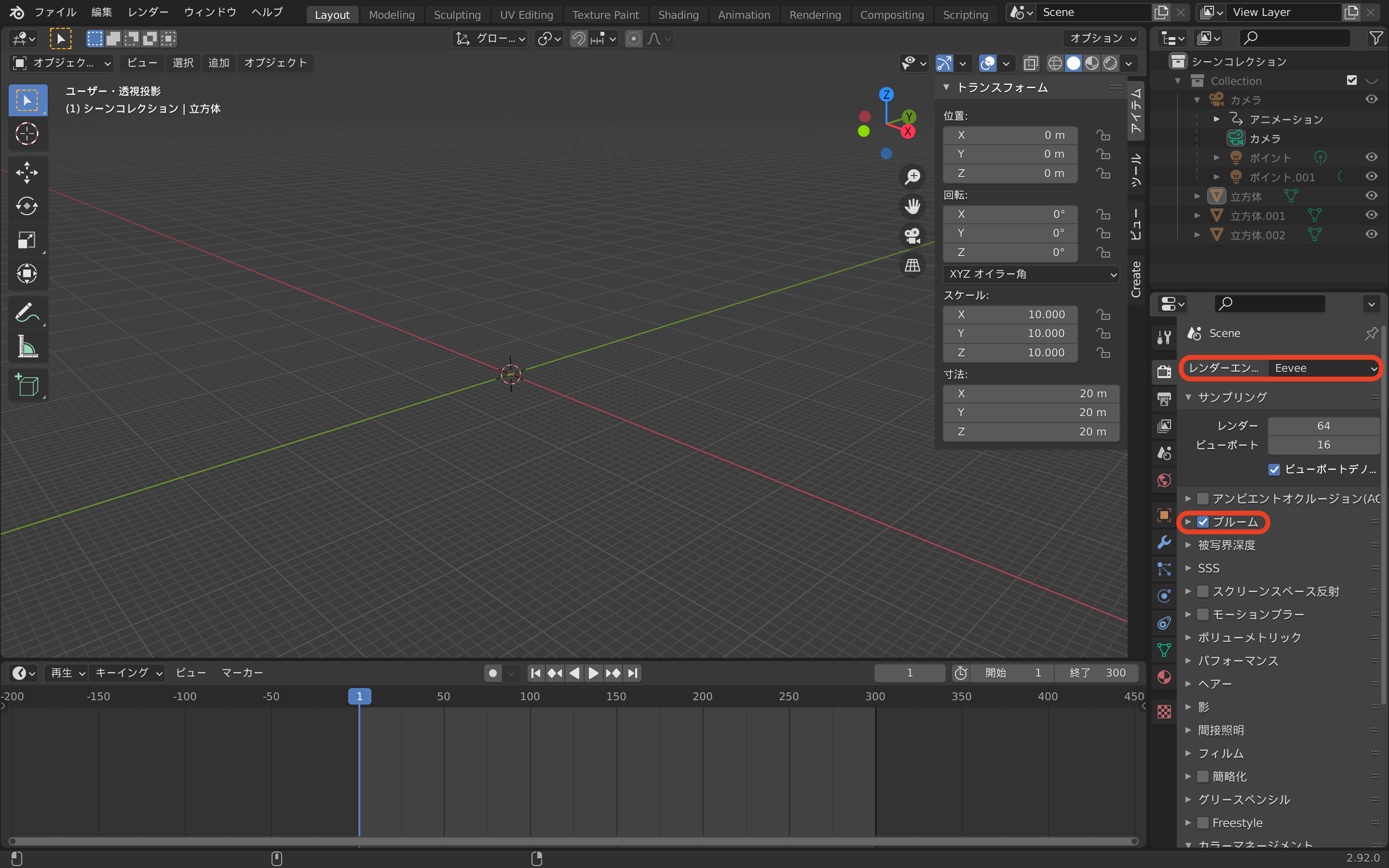Viewport: 1389px width, 868px height.
Task: Open the Output properties printer icon
Action: coord(1164,399)
